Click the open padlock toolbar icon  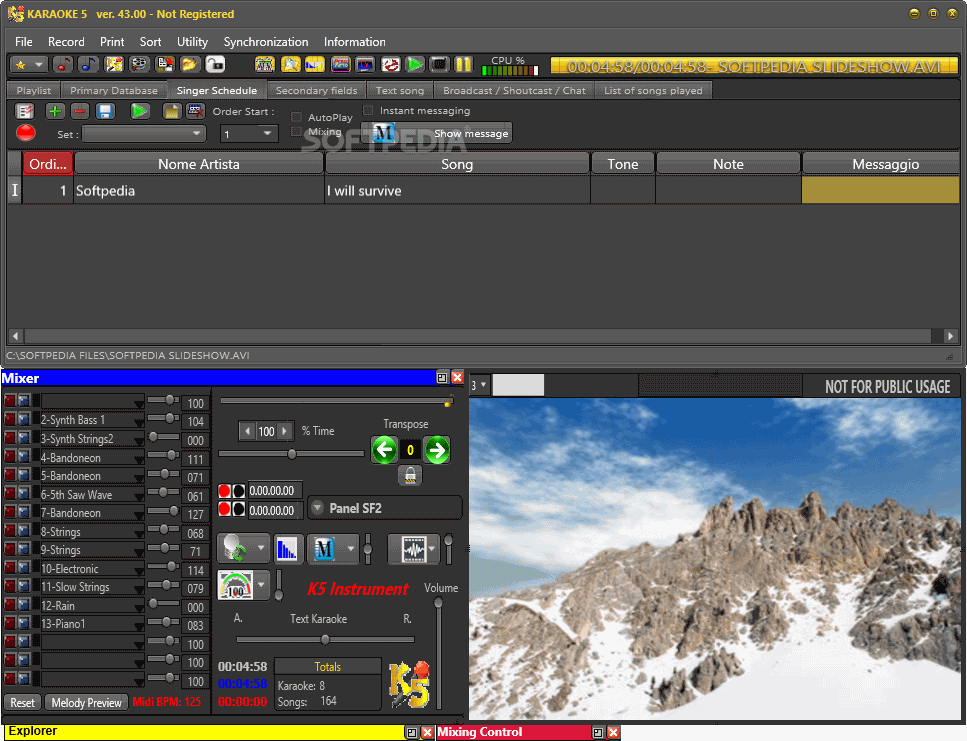click(215, 64)
